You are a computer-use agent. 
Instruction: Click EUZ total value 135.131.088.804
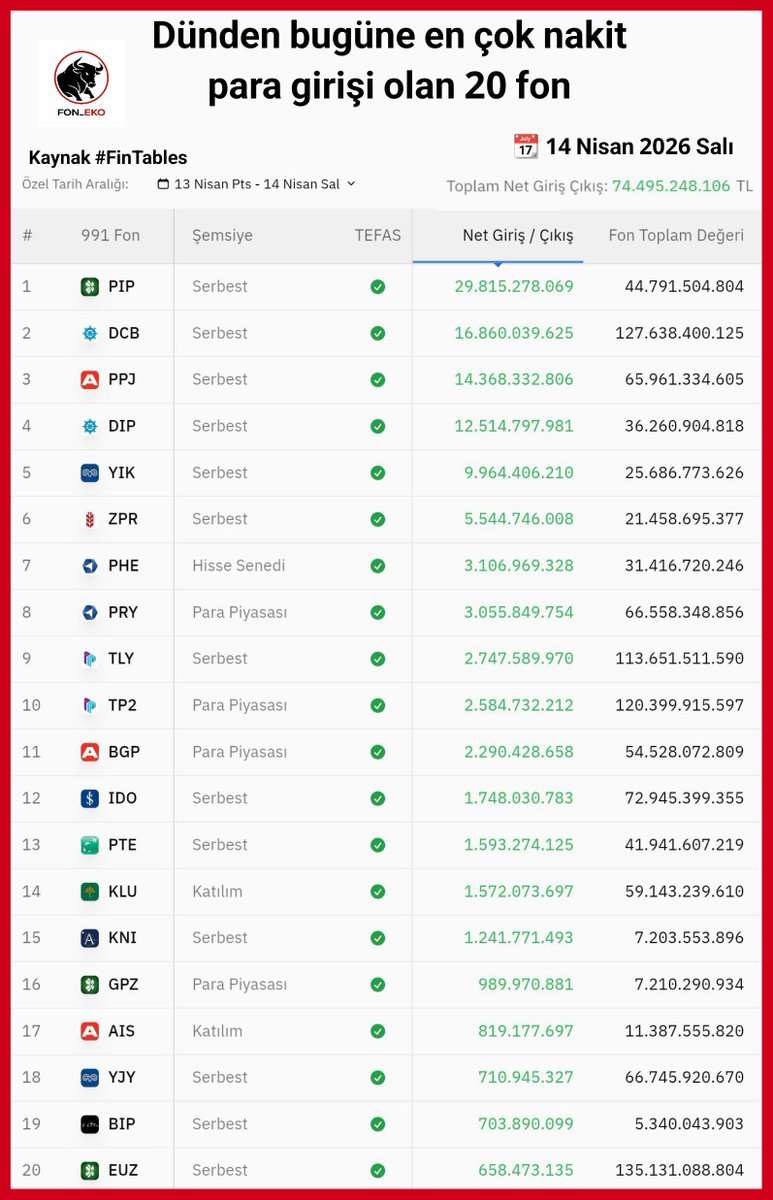(680, 1170)
